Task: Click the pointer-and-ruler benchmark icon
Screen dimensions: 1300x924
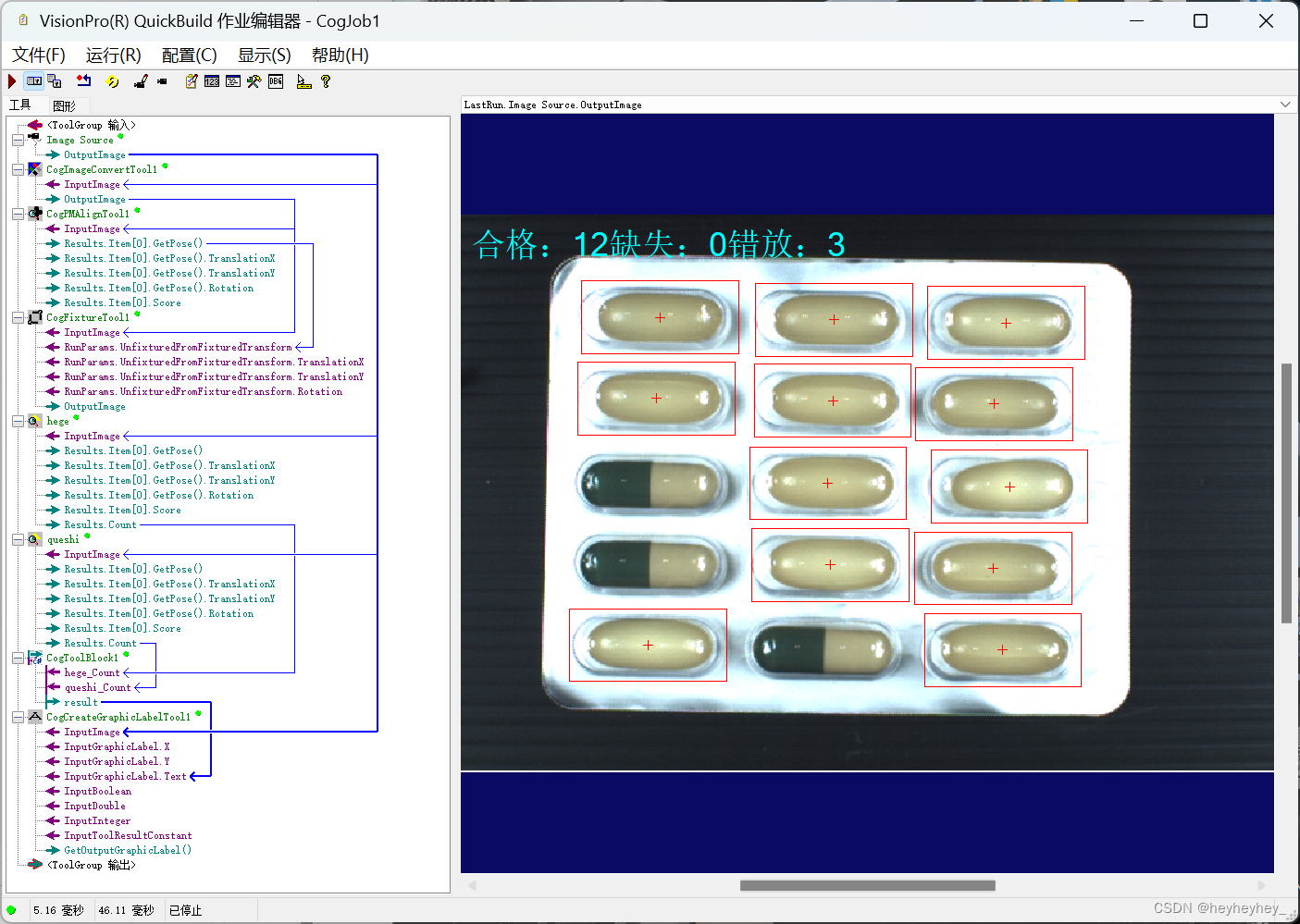Action: (304, 81)
